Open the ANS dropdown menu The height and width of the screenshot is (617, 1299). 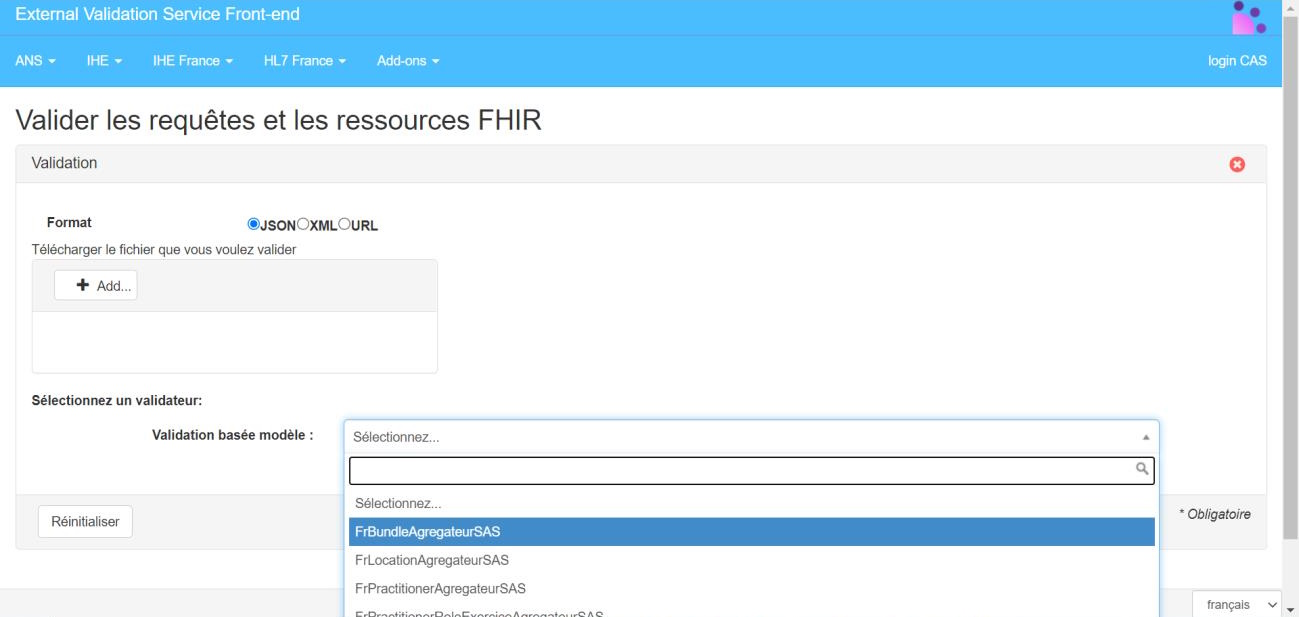pos(35,61)
